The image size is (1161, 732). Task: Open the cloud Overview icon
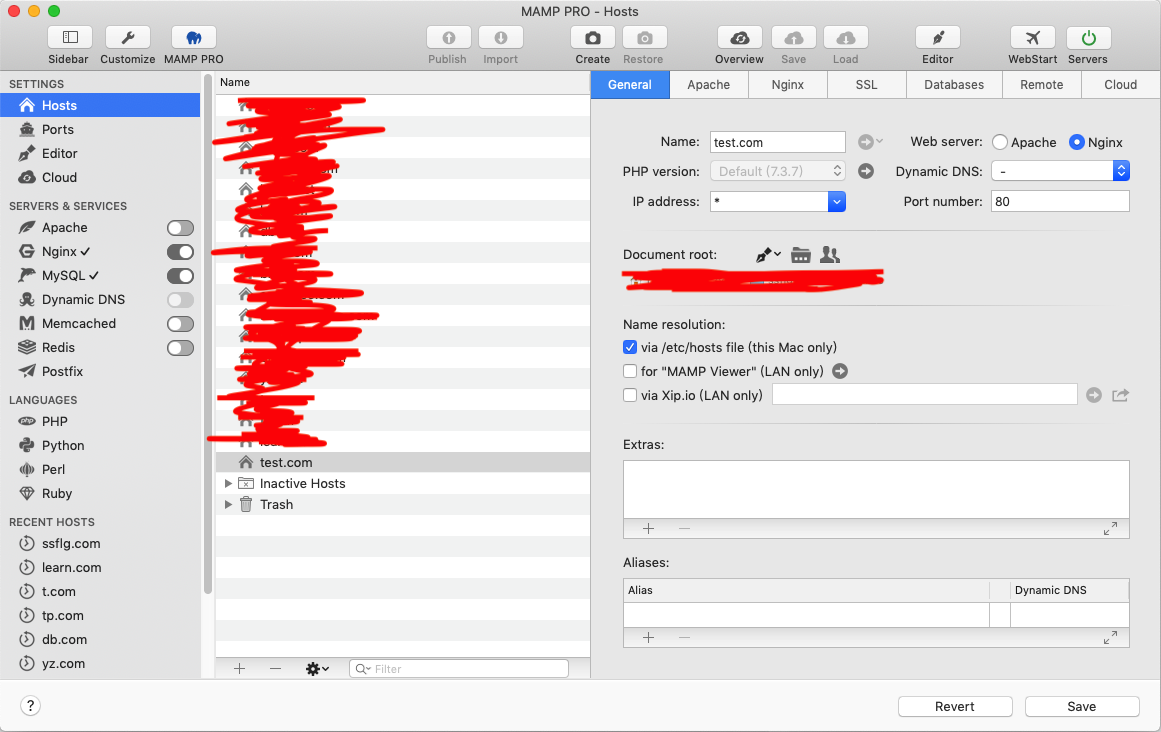(739, 38)
